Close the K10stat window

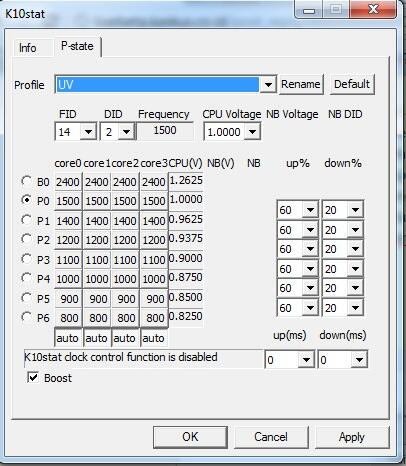coord(373,9)
